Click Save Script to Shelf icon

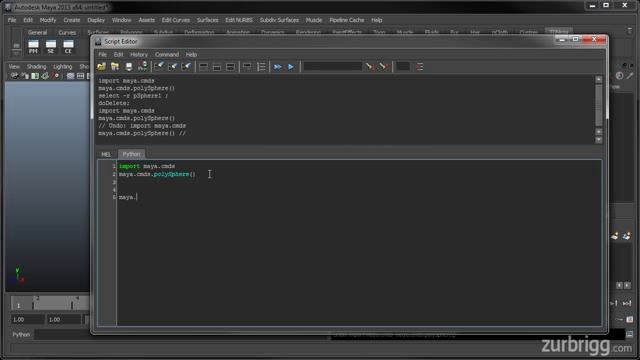pos(142,67)
